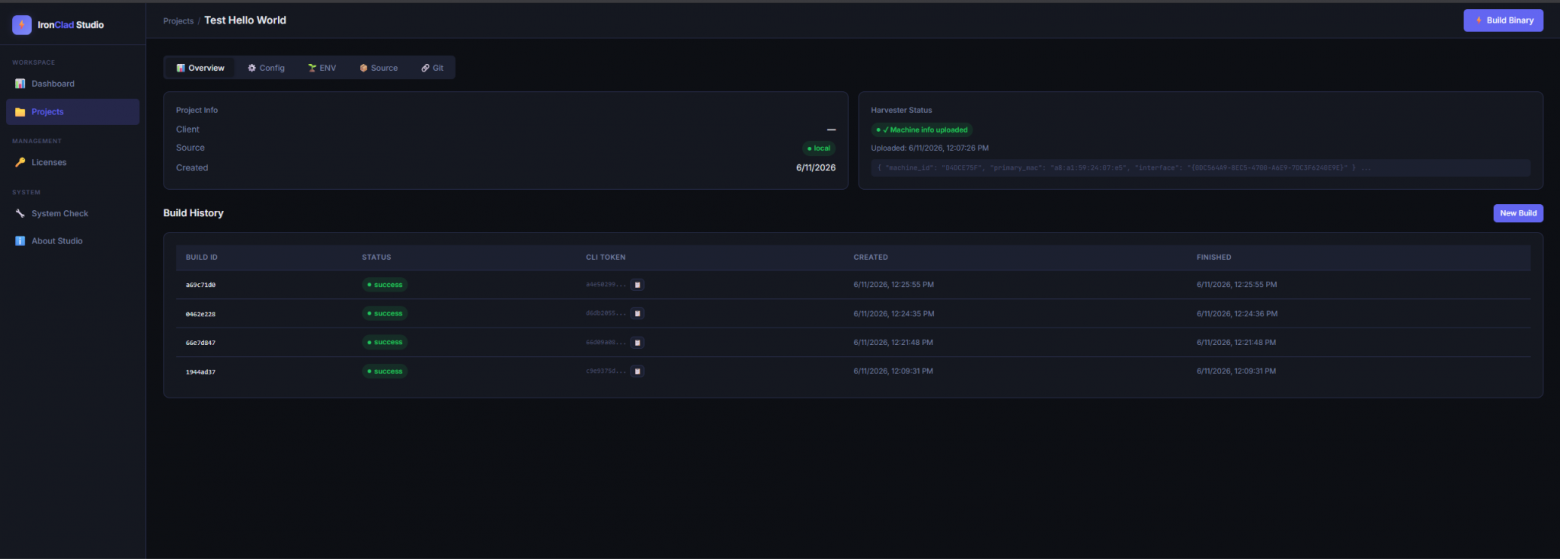Copy CLI token for build 1944ad37
The width and height of the screenshot is (1560, 559).
pyautogui.click(x=638, y=371)
